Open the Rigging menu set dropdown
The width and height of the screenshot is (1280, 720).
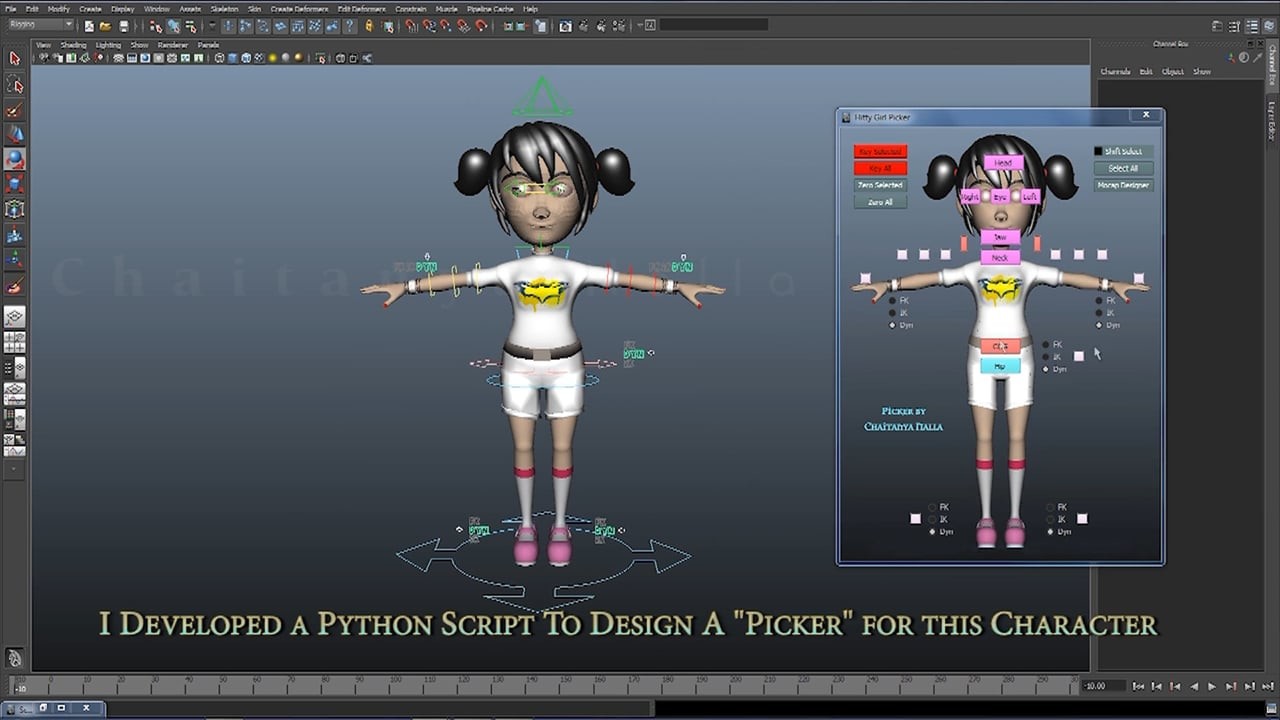38,24
